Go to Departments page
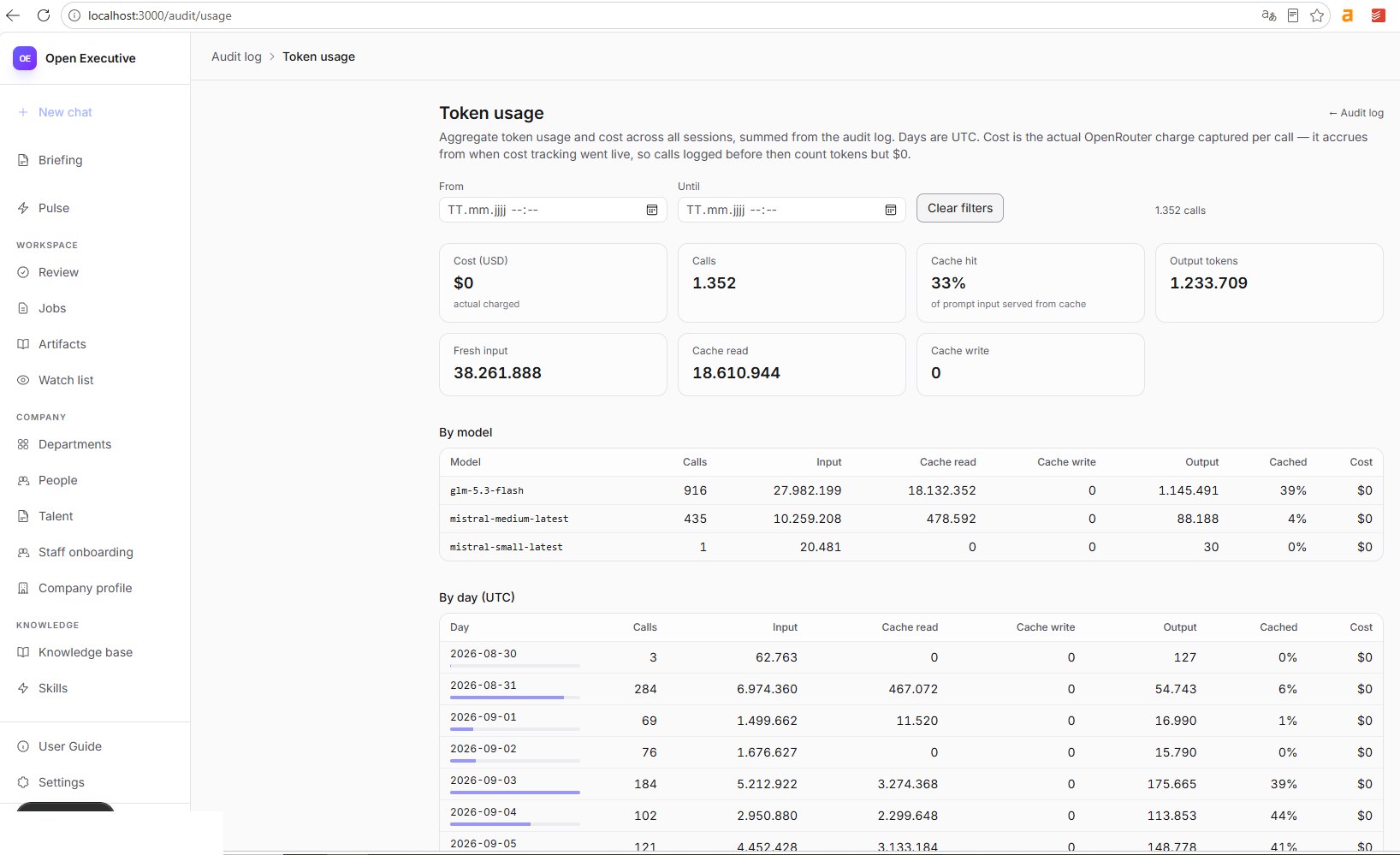1400x855 pixels. pyautogui.click(x=74, y=444)
